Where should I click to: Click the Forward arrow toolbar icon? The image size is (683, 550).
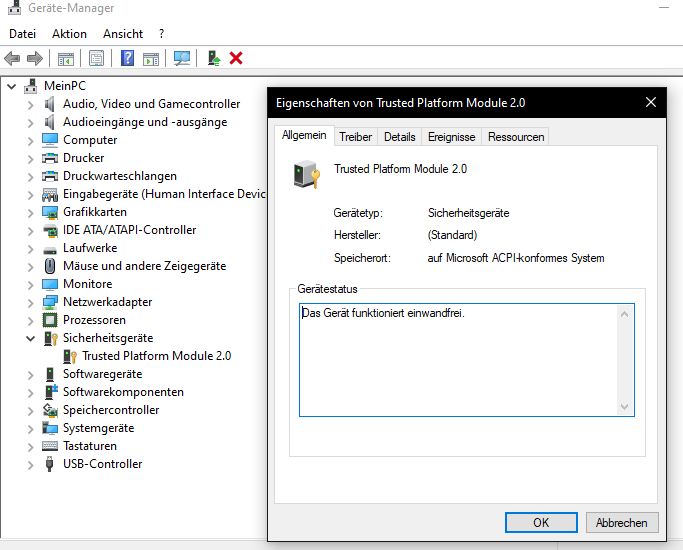35,58
